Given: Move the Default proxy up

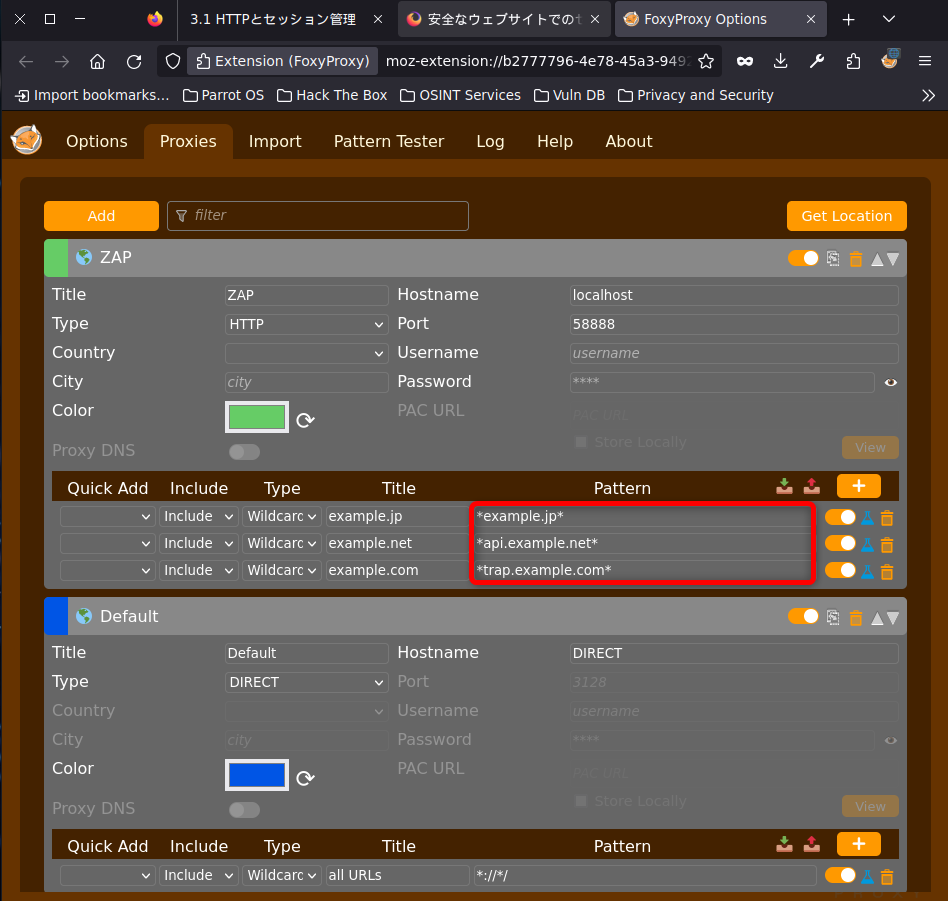Looking at the screenshot, I should (x=877, y=618).
